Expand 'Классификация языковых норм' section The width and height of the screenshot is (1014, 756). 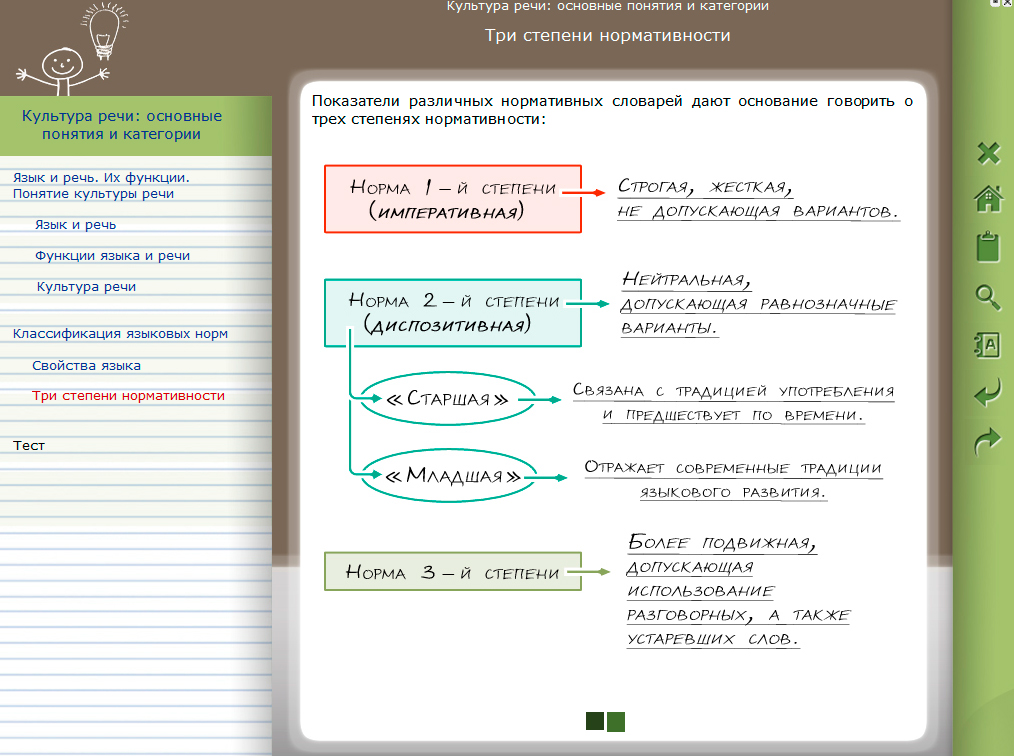120,334
